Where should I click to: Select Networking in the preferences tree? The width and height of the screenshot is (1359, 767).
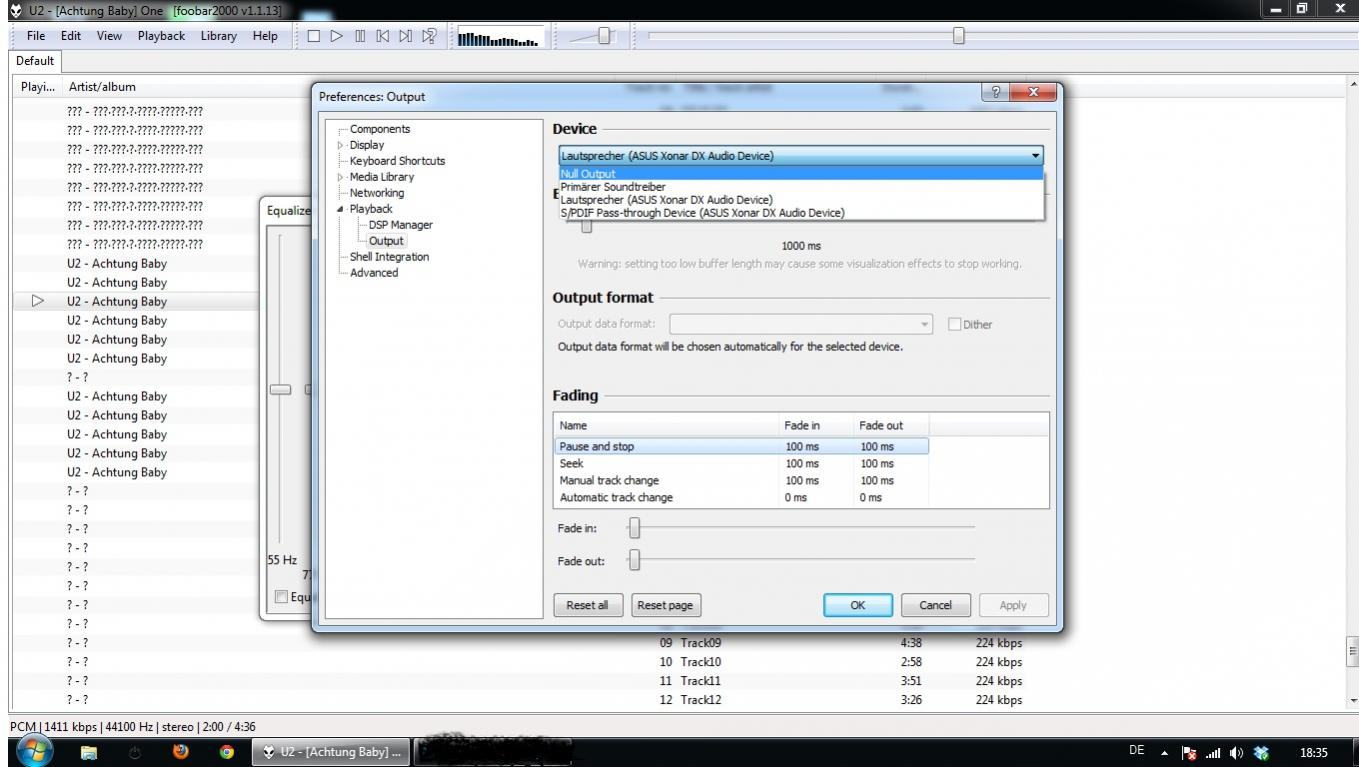click(x=377, y=193)
